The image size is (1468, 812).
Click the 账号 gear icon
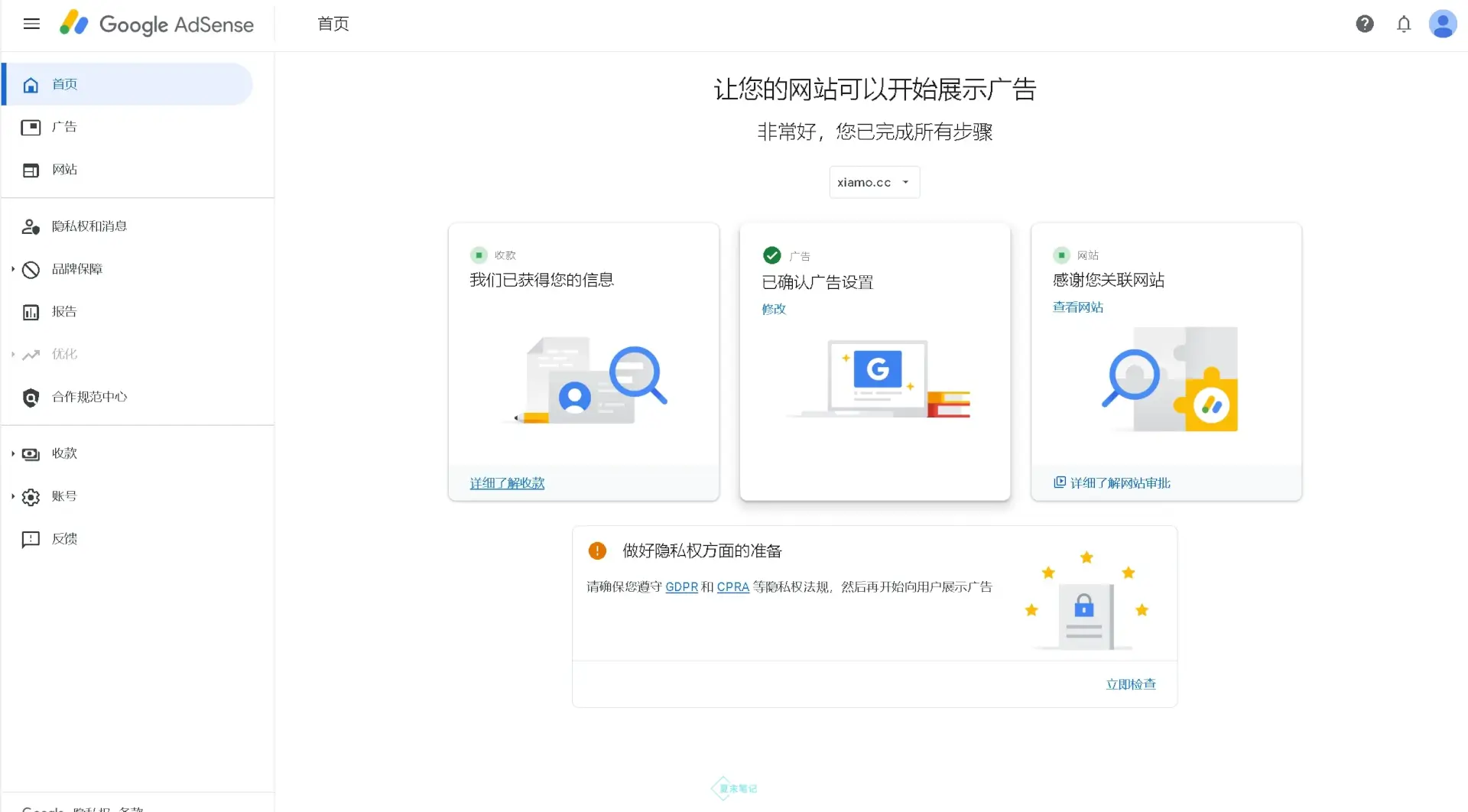(x=31, y=496)
